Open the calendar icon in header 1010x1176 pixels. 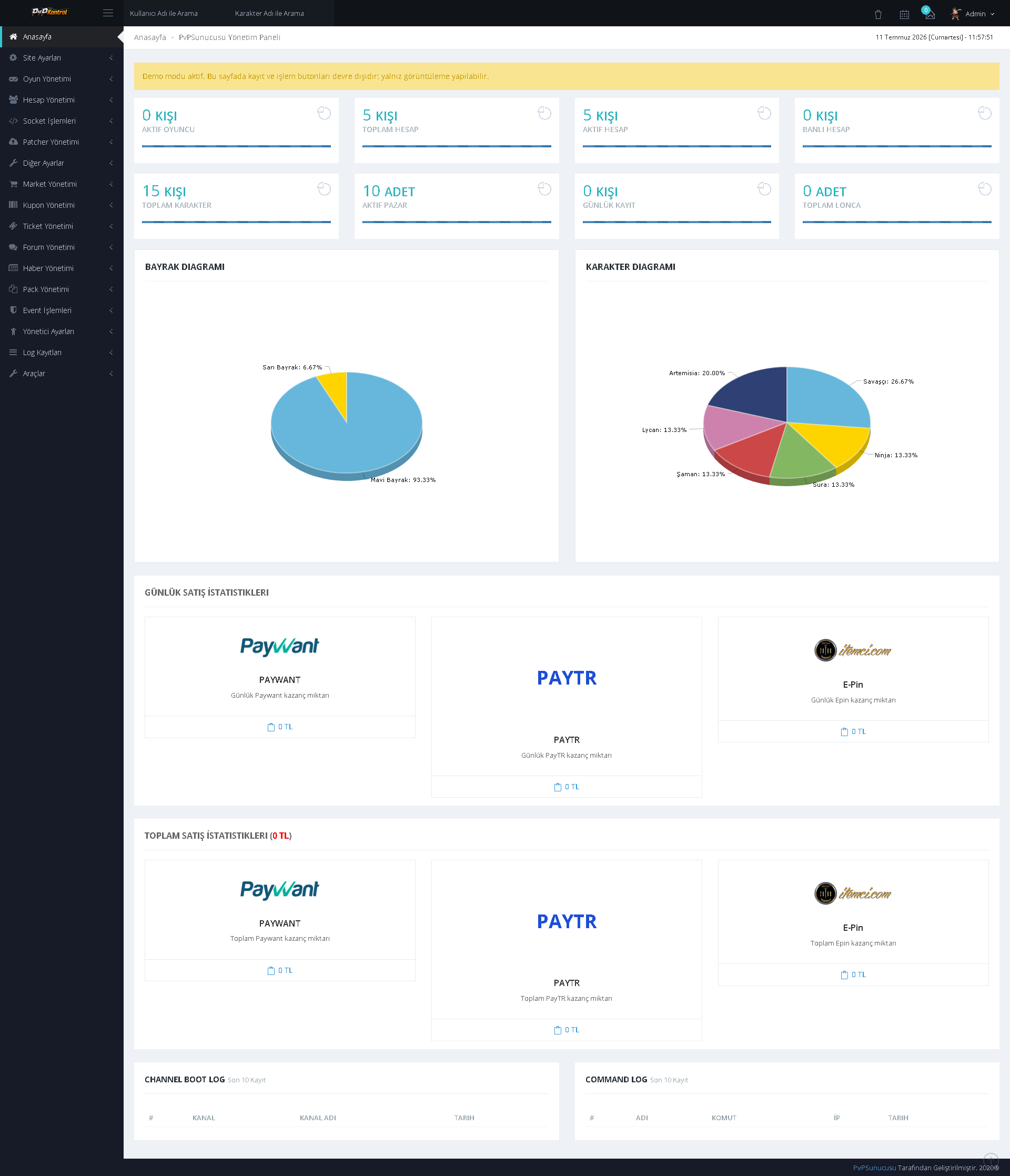[904, 14]
